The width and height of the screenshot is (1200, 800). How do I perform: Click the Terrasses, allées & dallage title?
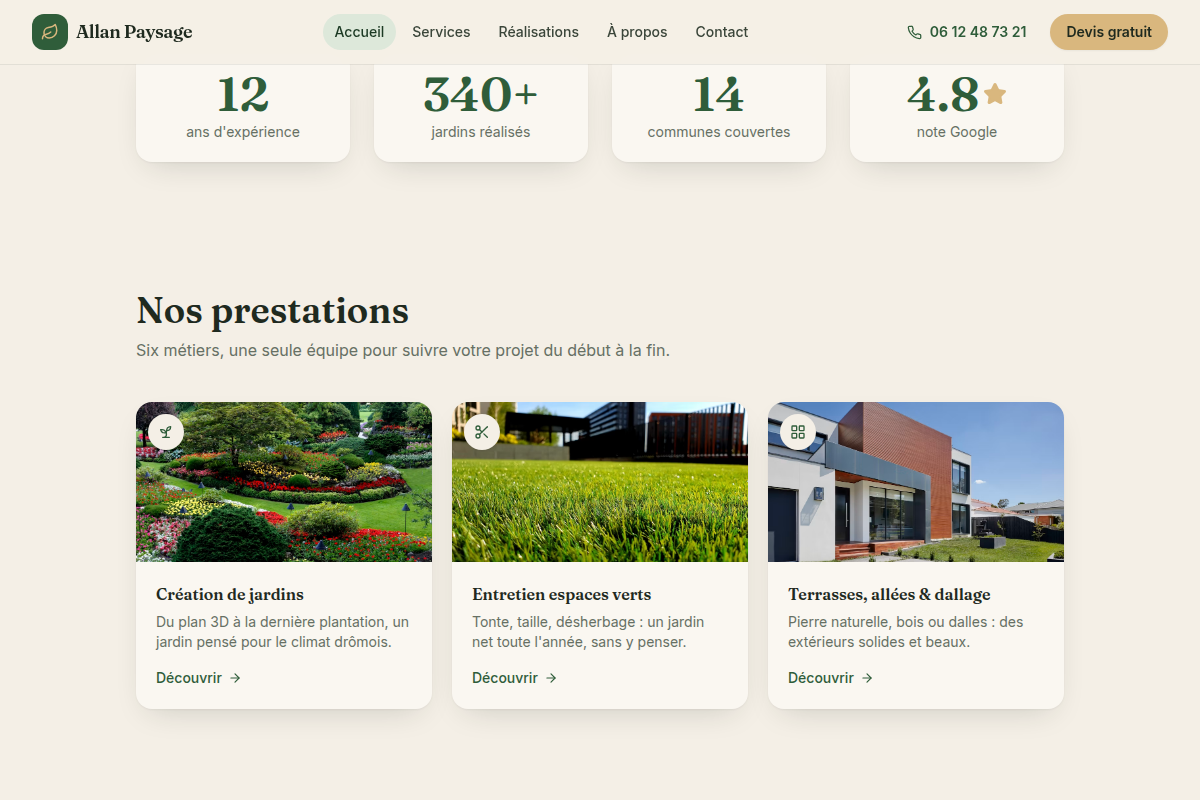tap(889, 595)
